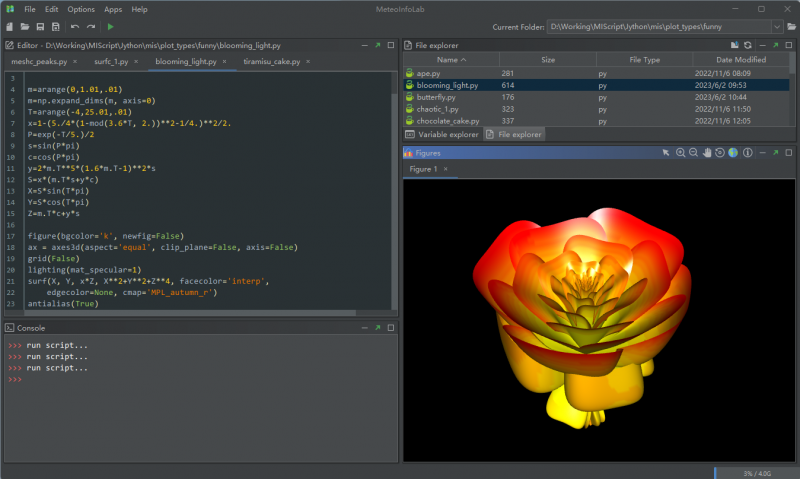
Task: Click the Undo arrow in the toolbar
Action: point(75,26)
